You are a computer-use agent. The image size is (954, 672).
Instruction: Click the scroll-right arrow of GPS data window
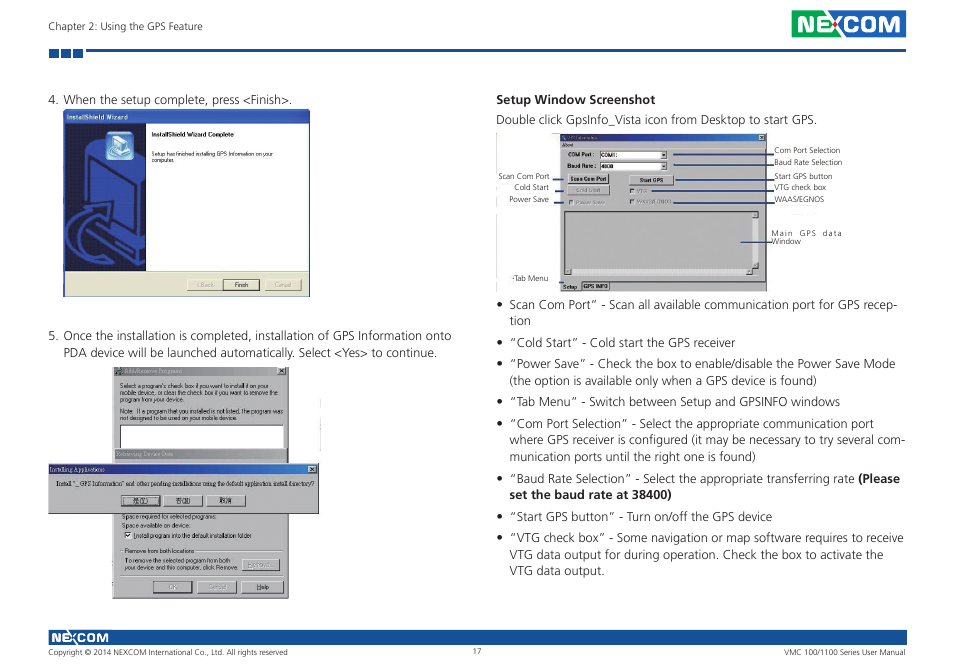pyautogui.click(x=749, y=272)
